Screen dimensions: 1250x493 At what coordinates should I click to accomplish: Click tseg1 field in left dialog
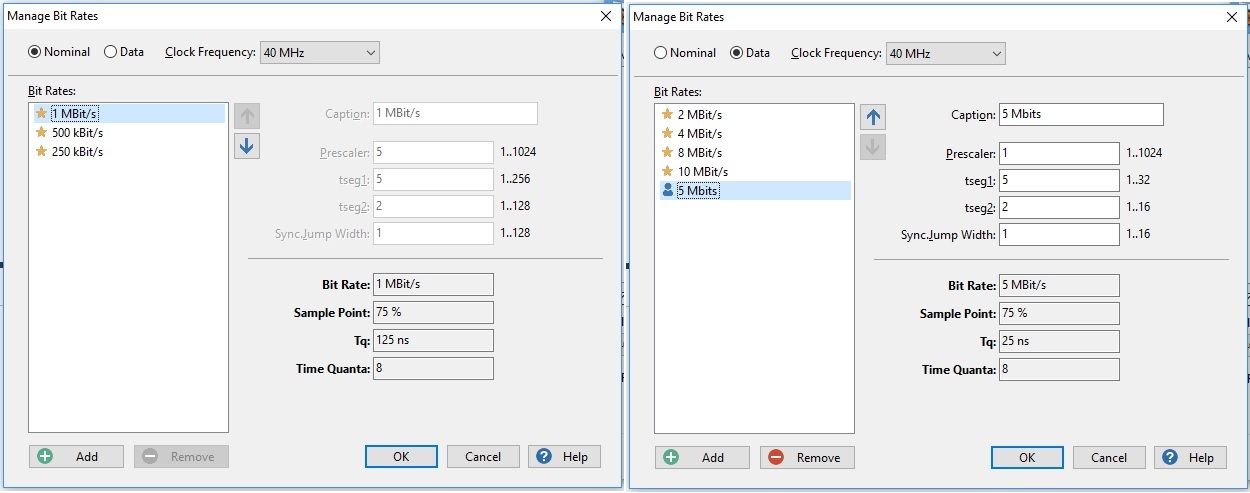[x=433, y=179]
